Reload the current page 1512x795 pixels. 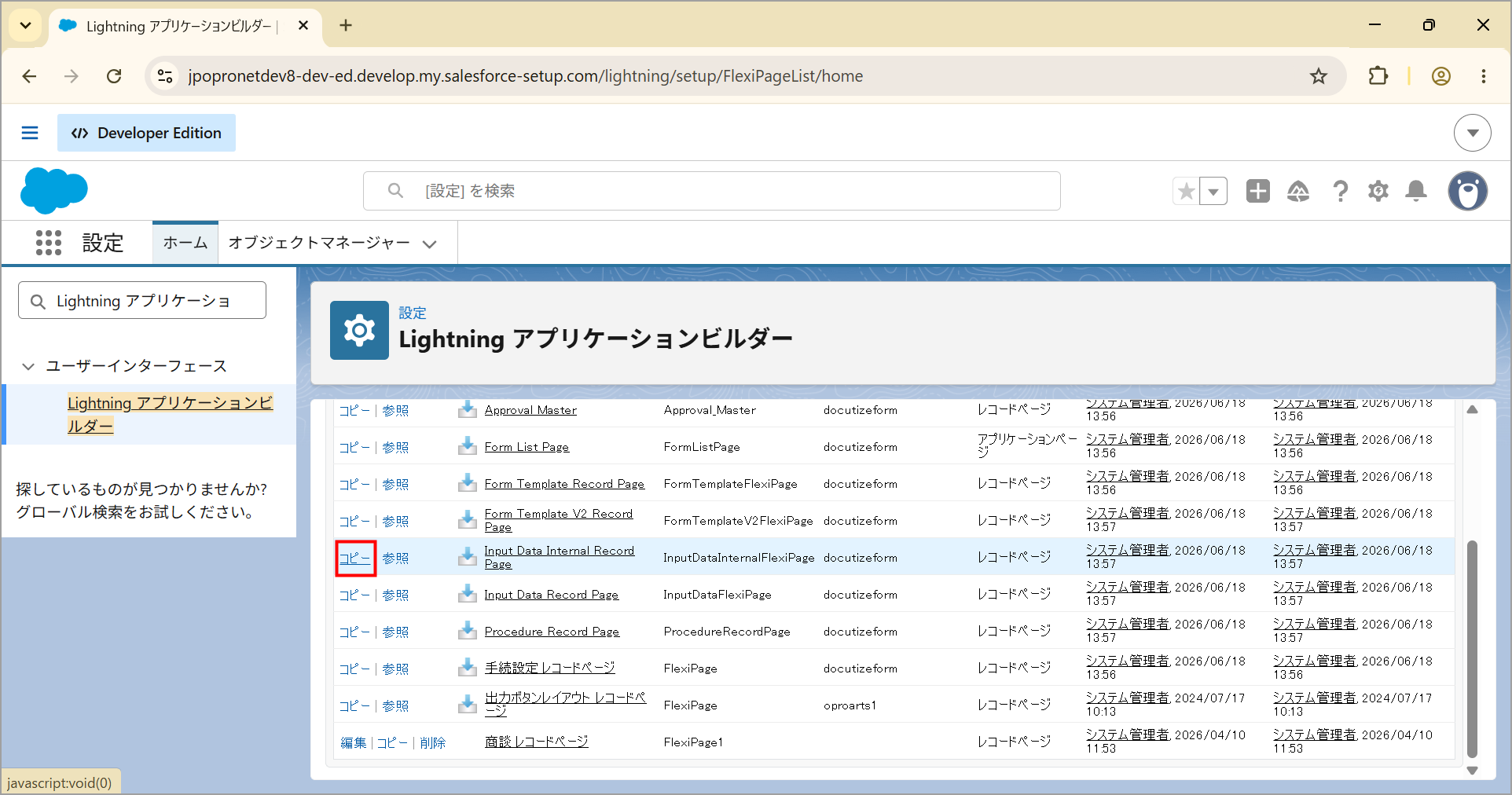[114, 76]
